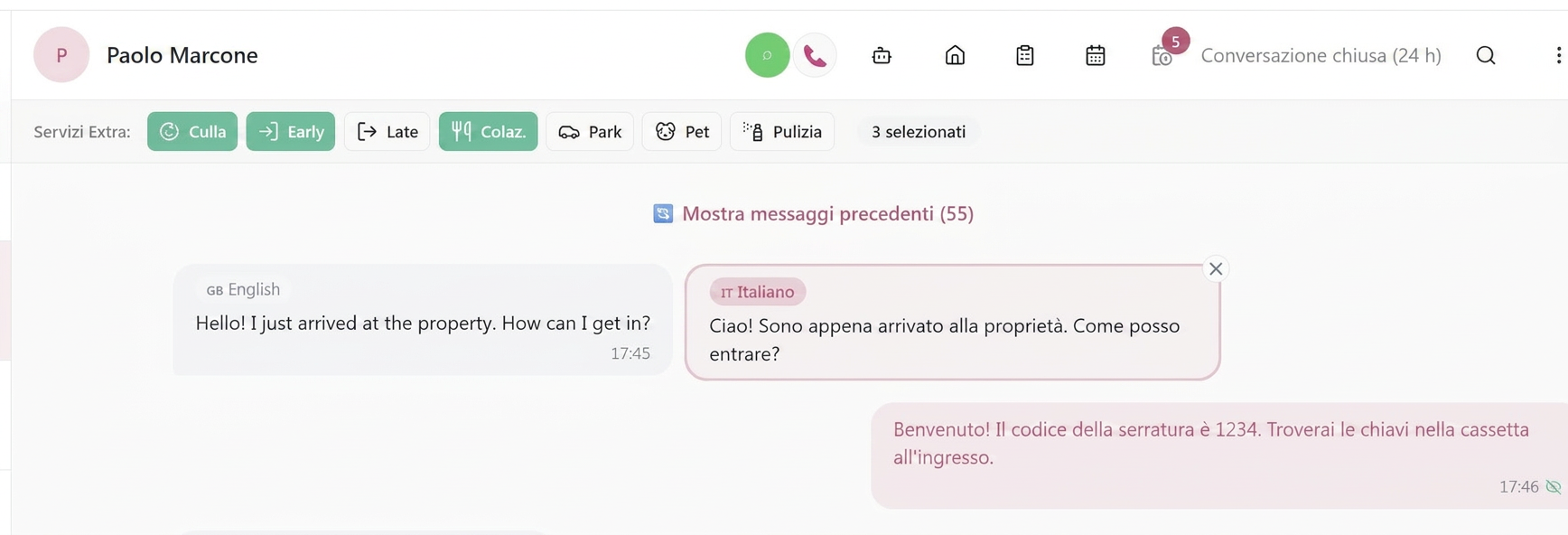Close the Italiano translation bubble
1568x535 pixels.
[1216, 268]
